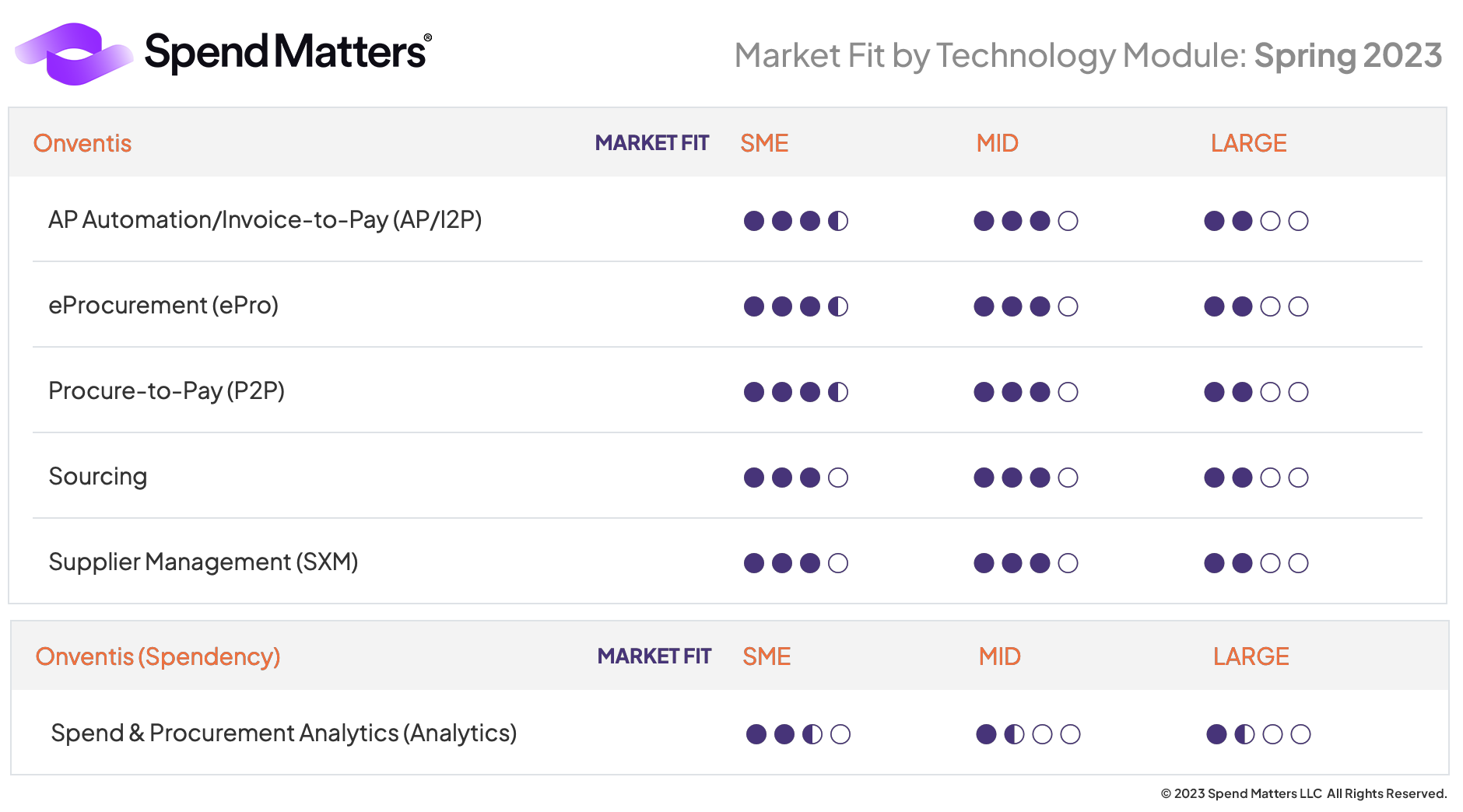Viewport: 1463px width, 812px height.
Task: Click the Sourcing SME rating dots
Action: [795, 478]
